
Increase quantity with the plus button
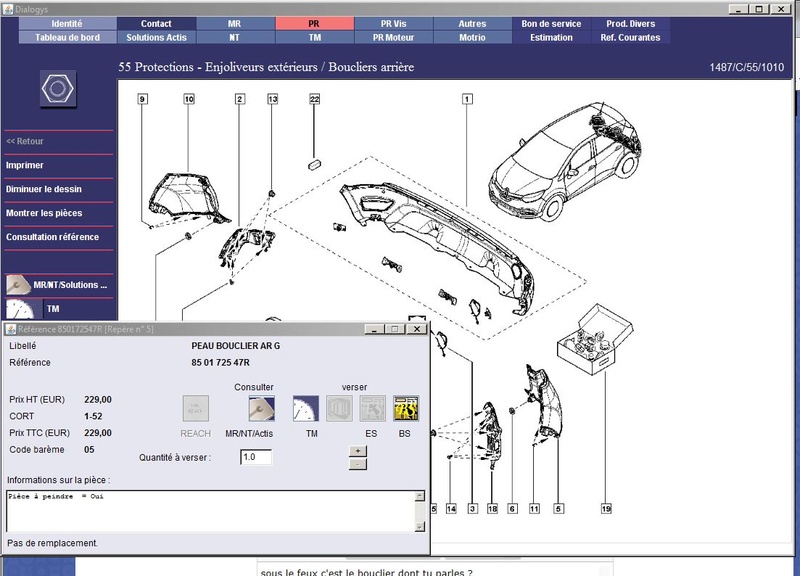tap(358, 451)
